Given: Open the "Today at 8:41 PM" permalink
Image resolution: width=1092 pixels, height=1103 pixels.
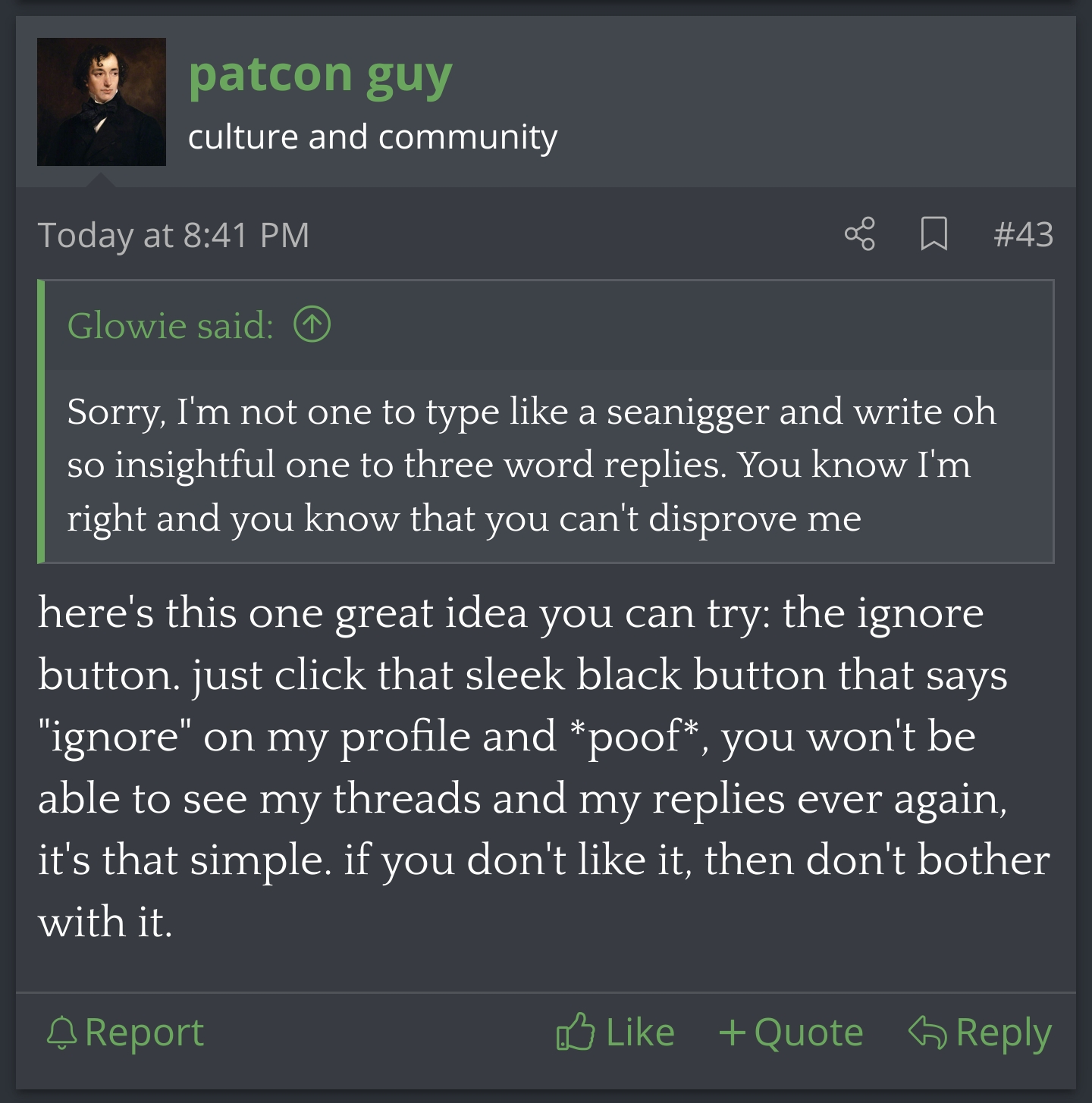Looking at the screenshot, I should point(174,235).
